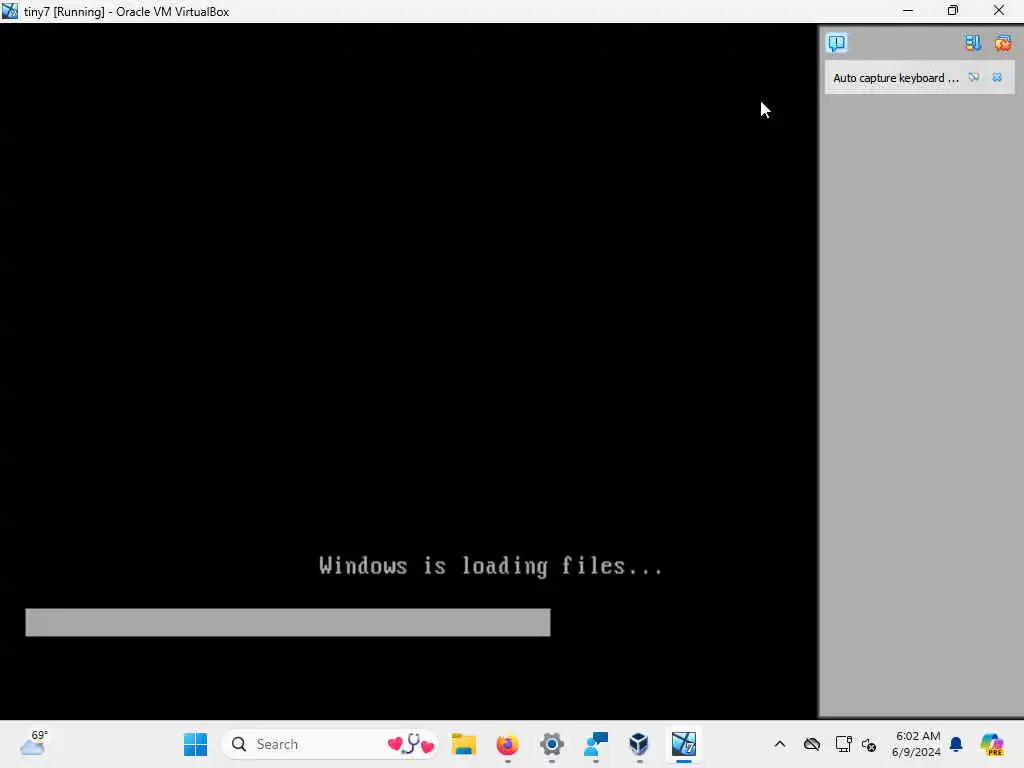Screen dimensions: 1024x768
Task: Open the chat app icon next to Settings
Action: [x=596, y=744]
